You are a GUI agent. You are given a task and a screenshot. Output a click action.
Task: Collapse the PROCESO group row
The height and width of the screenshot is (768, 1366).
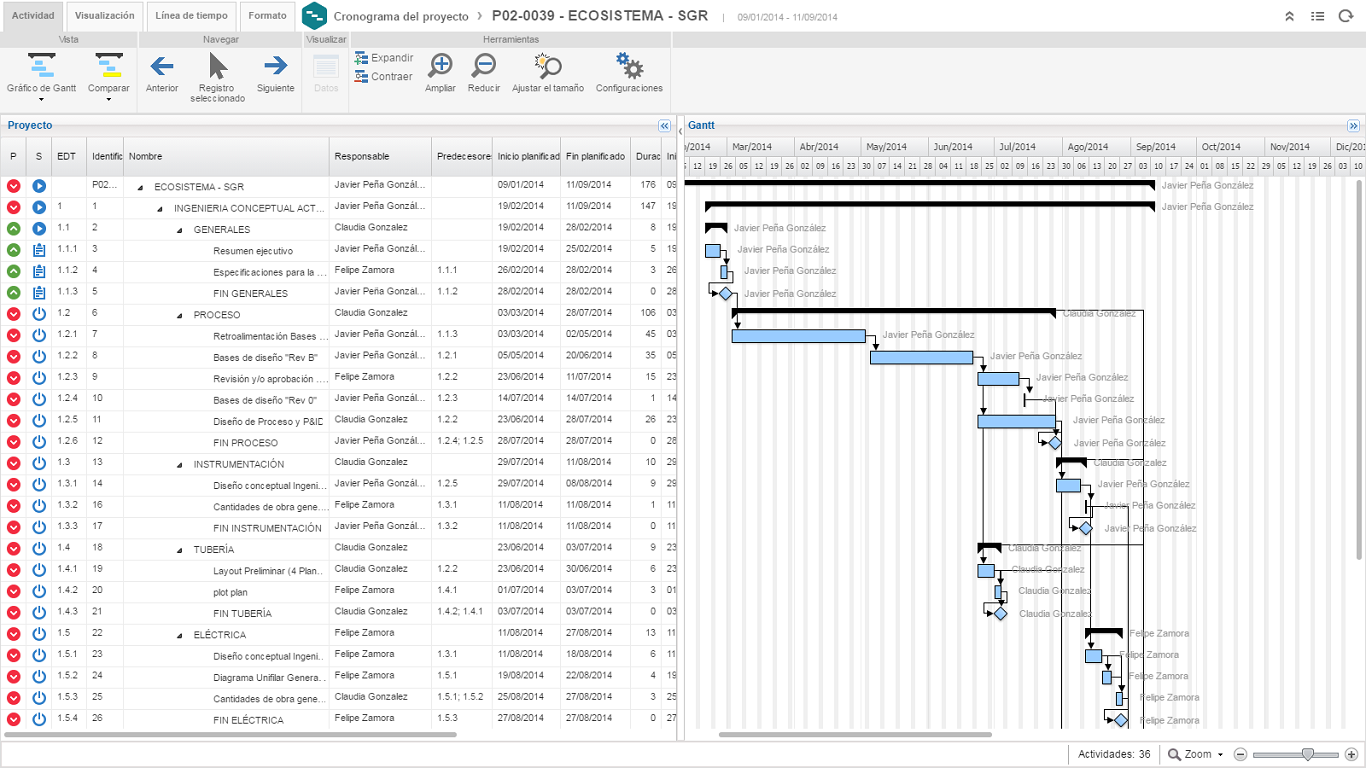(180, 315)
